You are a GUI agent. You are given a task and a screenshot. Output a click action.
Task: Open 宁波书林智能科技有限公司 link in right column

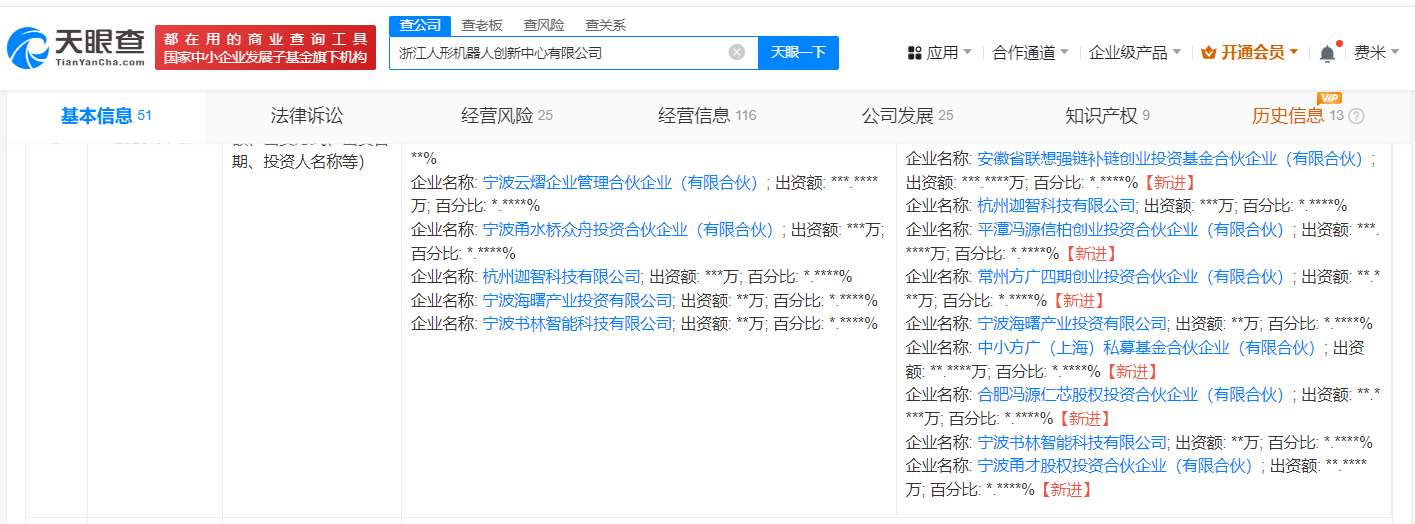pyautogui.click(x=1072, y=441)
